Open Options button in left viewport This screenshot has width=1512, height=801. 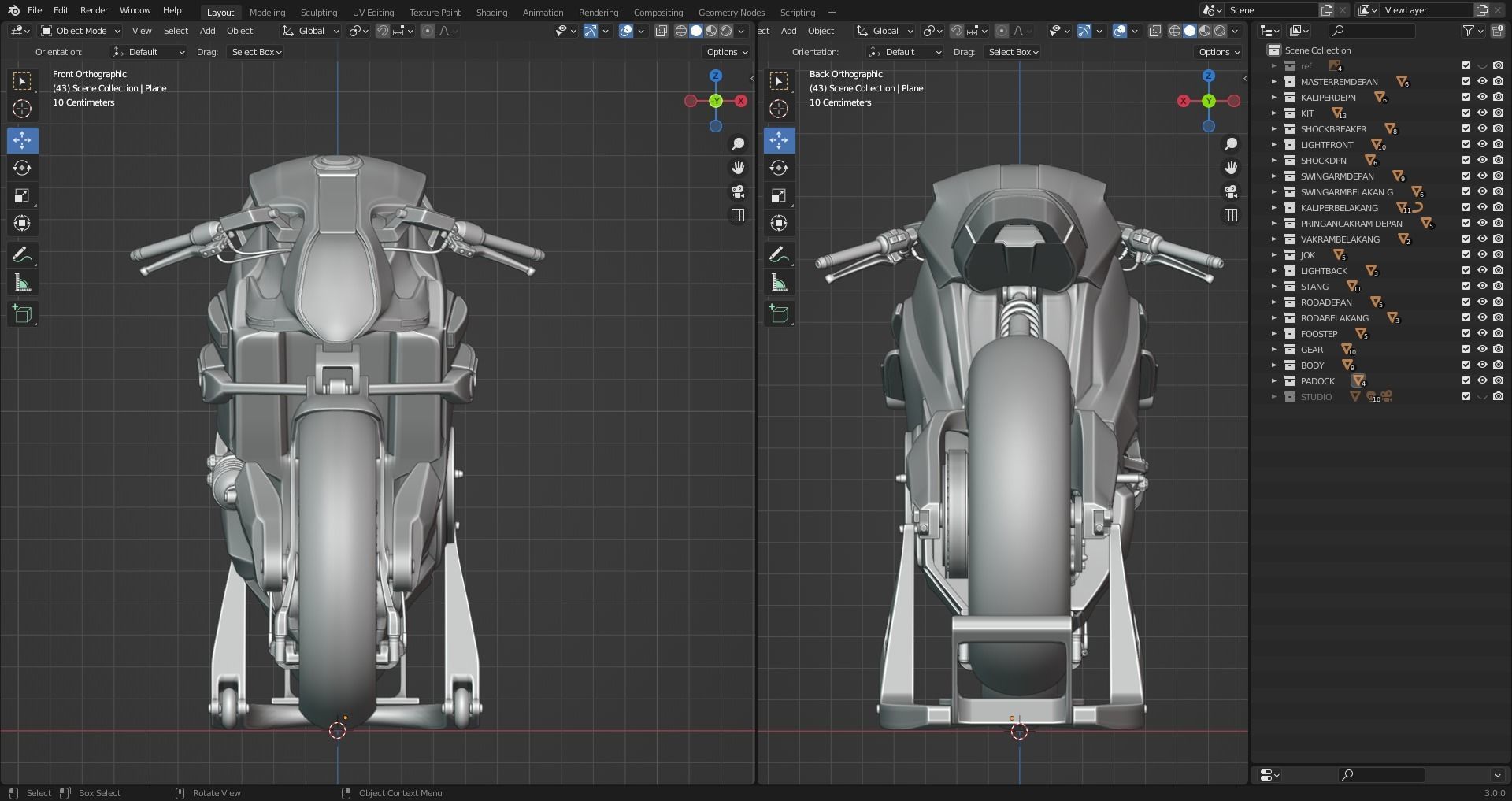point(727,52)
